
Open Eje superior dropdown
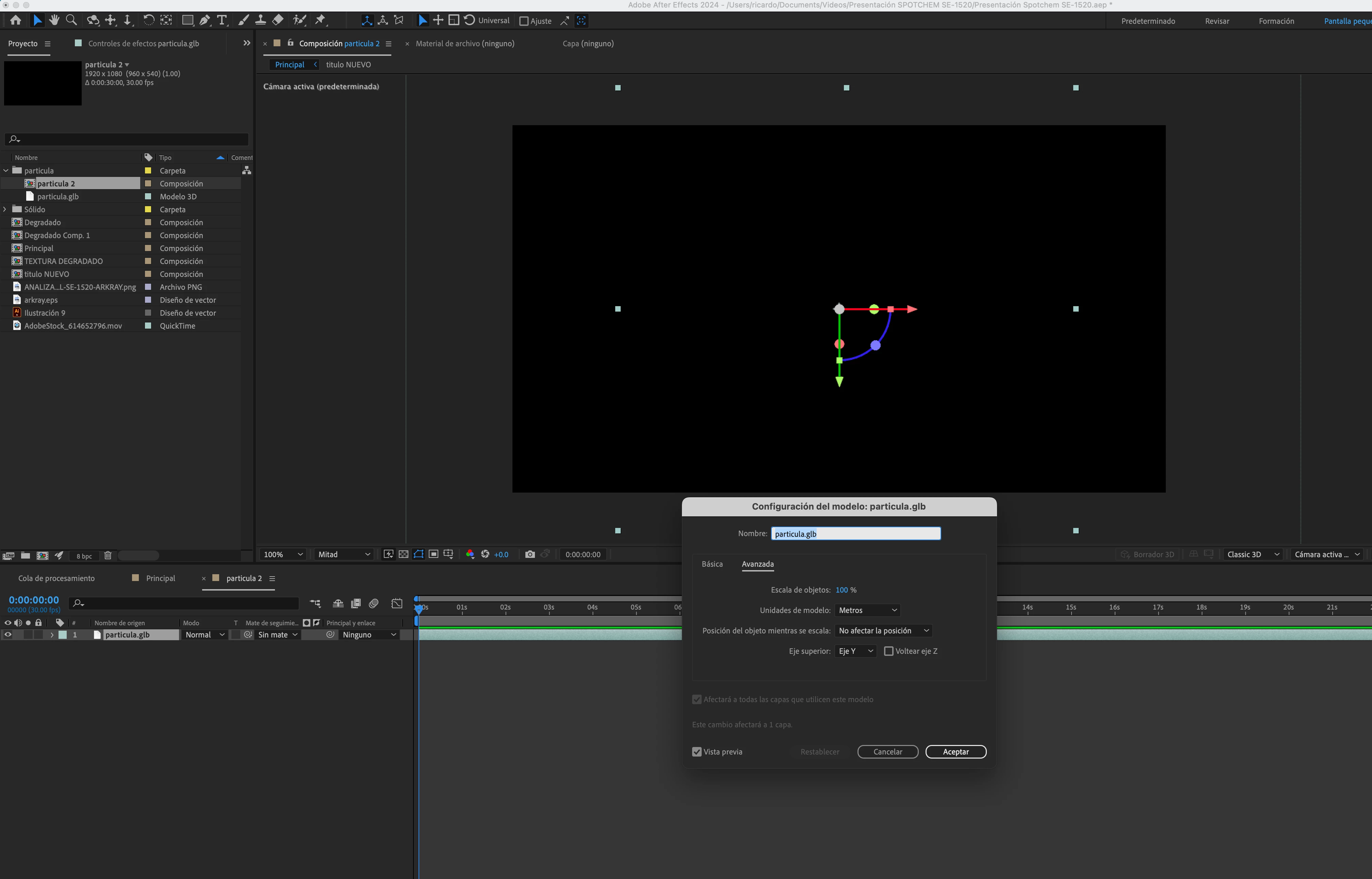coord(855,651)
